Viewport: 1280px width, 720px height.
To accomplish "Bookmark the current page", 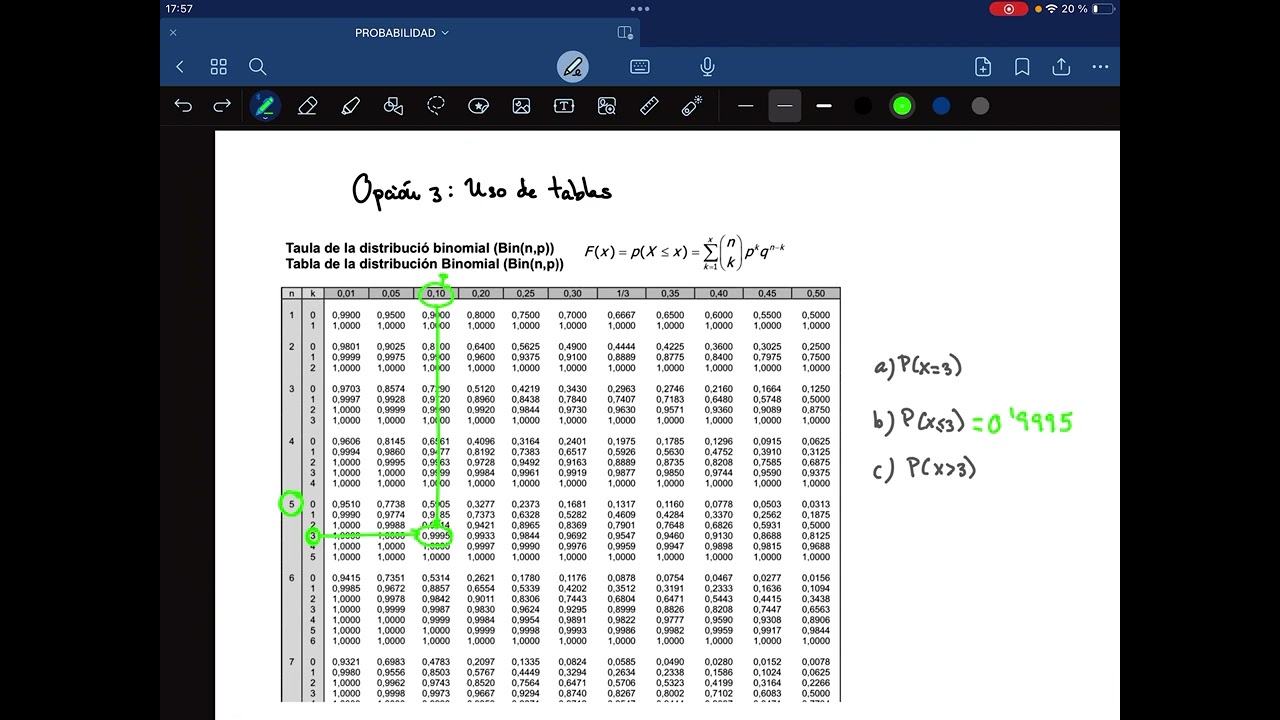I will pos(1022,67).
